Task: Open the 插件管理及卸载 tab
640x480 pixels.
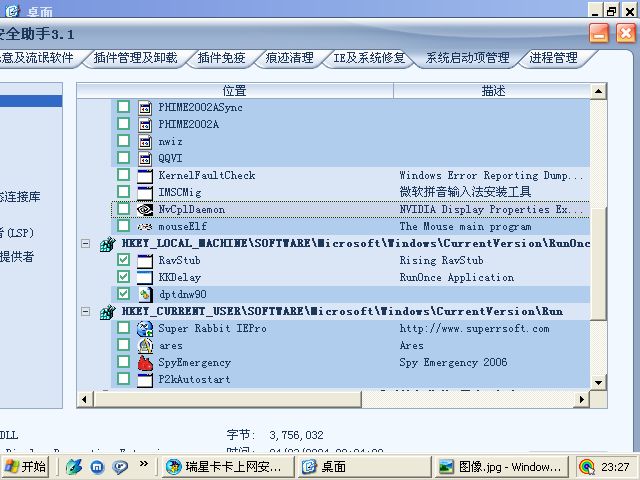Action: pos(135,58)
